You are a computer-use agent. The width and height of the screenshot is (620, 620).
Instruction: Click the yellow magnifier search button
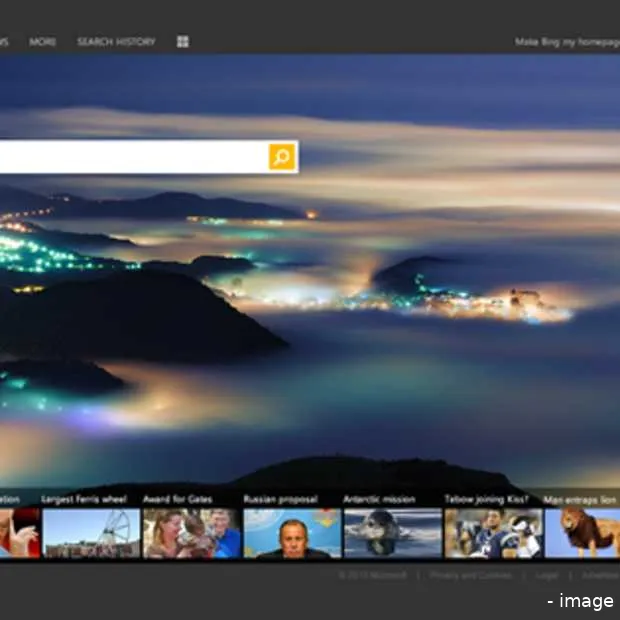coord(282,157)
